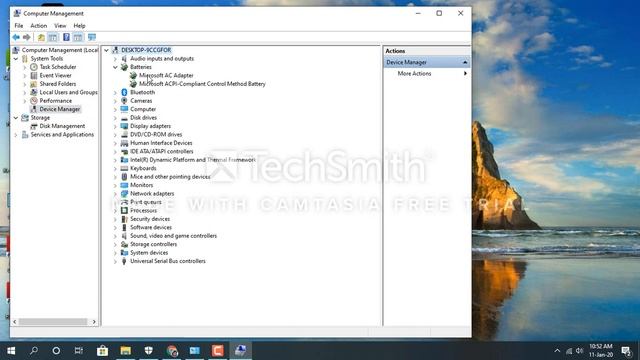Click the Scan for hardware changes monitor icon
The width and height of the screenshot is (640, 360).
click(x=92, y=38)
